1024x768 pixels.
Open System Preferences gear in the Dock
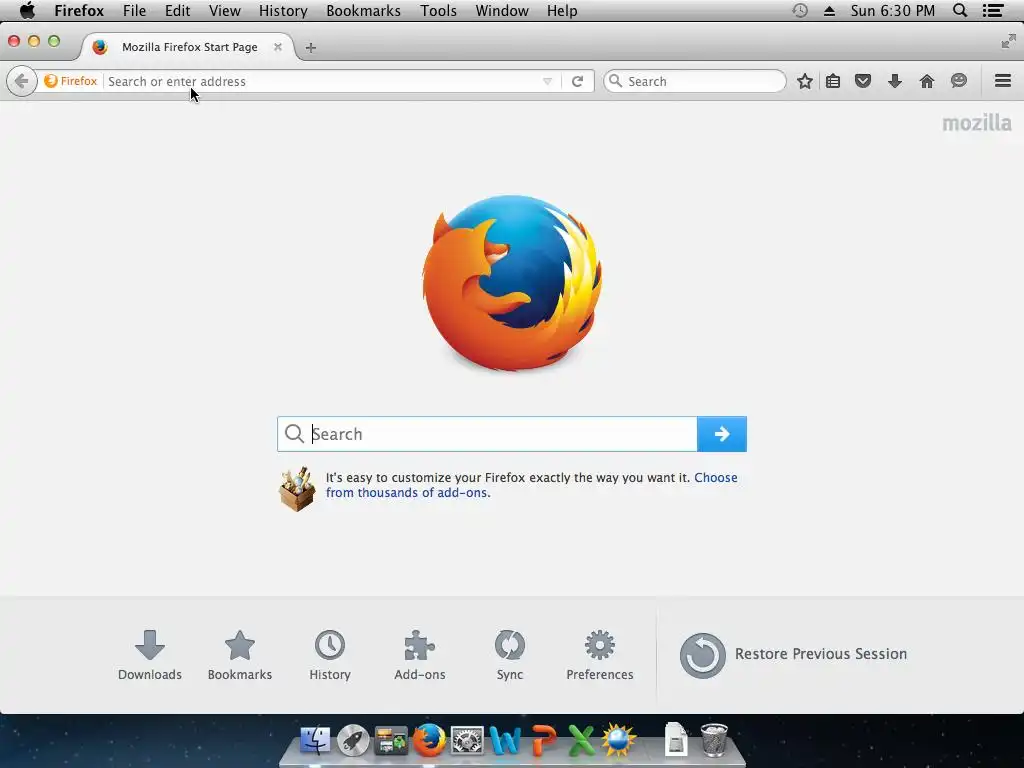point(468,741)
